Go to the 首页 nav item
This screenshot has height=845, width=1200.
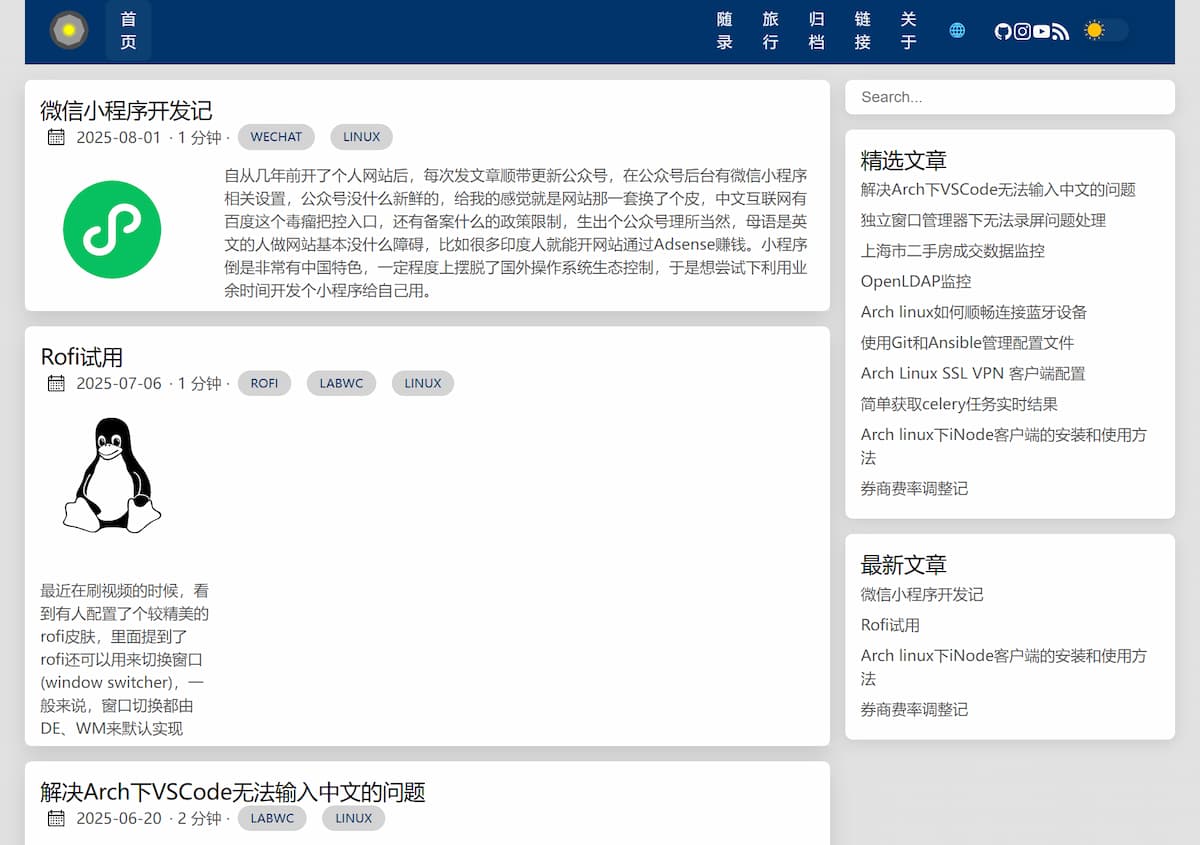click(x=128, y=31)
